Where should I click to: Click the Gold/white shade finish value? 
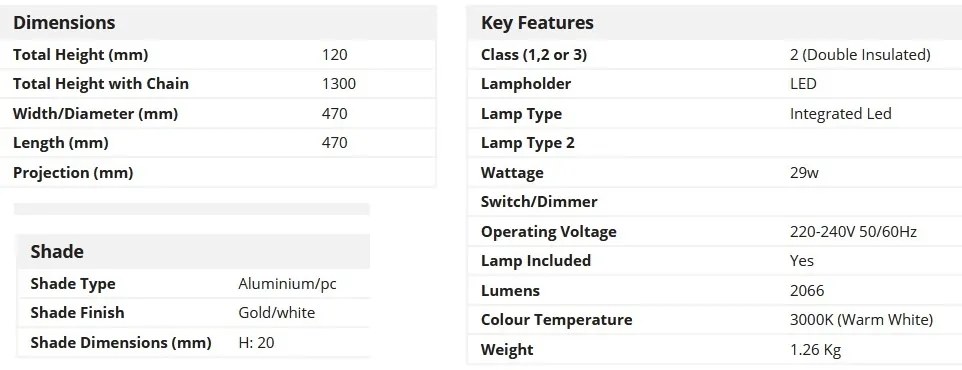click(276, 313)
